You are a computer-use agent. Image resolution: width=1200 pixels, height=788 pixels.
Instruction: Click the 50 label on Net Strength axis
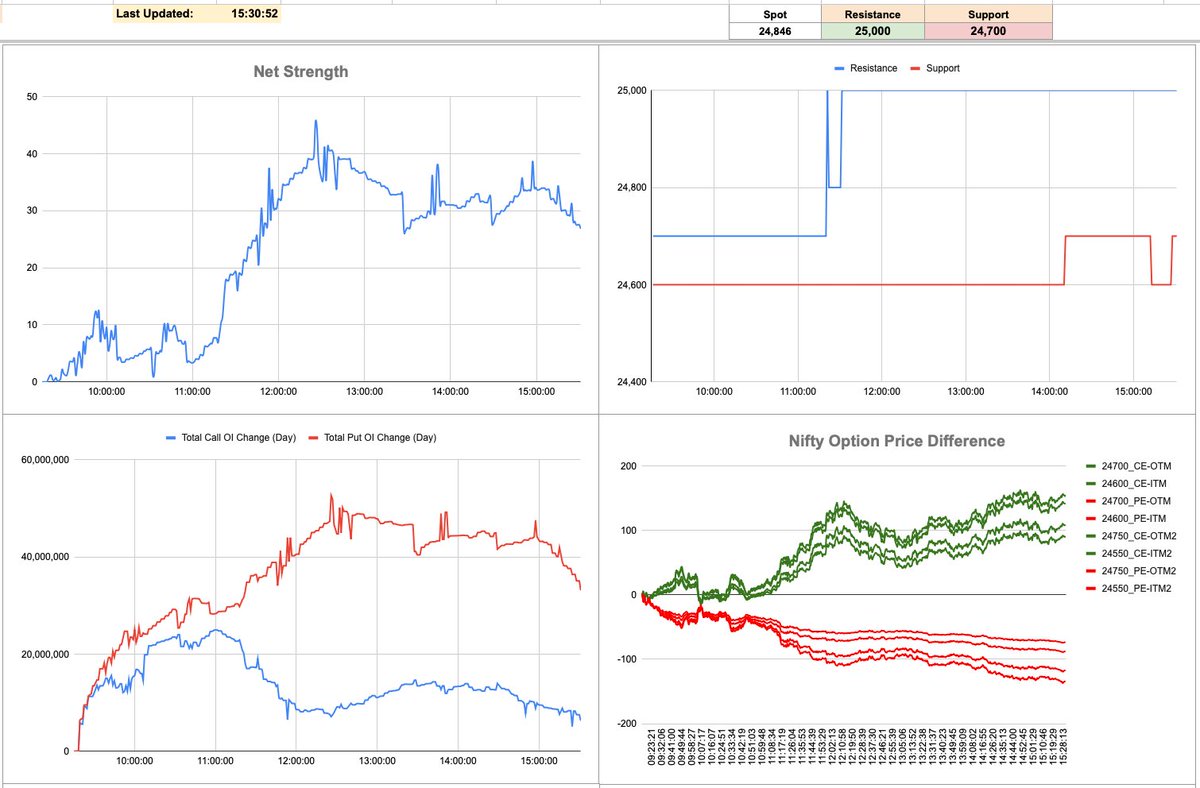pyautogui.click(x=31, y=97)
